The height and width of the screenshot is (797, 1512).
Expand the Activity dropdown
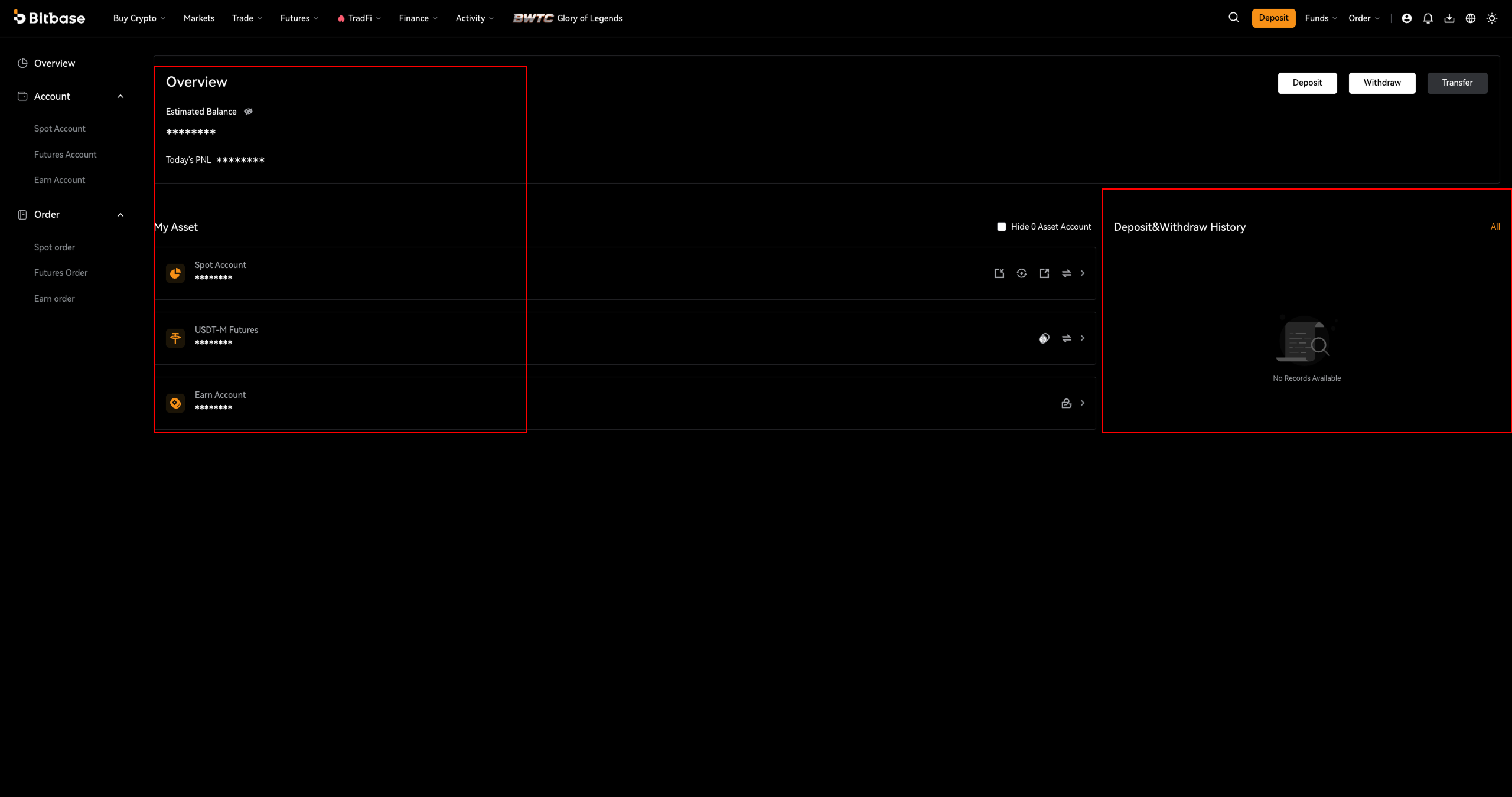(475, 18)
